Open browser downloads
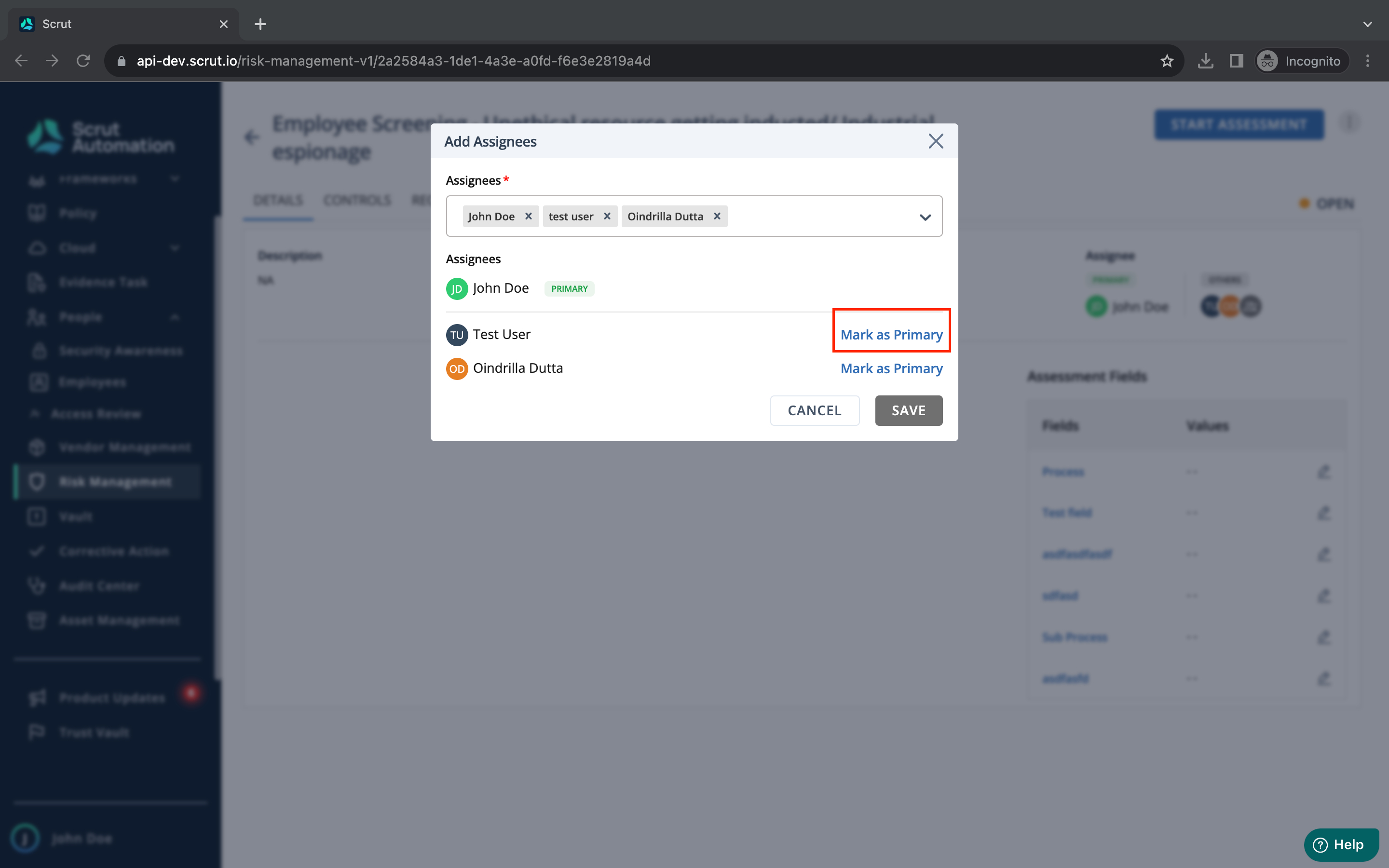Screen dimensions: 1389x868 [x=1205, y=61]
